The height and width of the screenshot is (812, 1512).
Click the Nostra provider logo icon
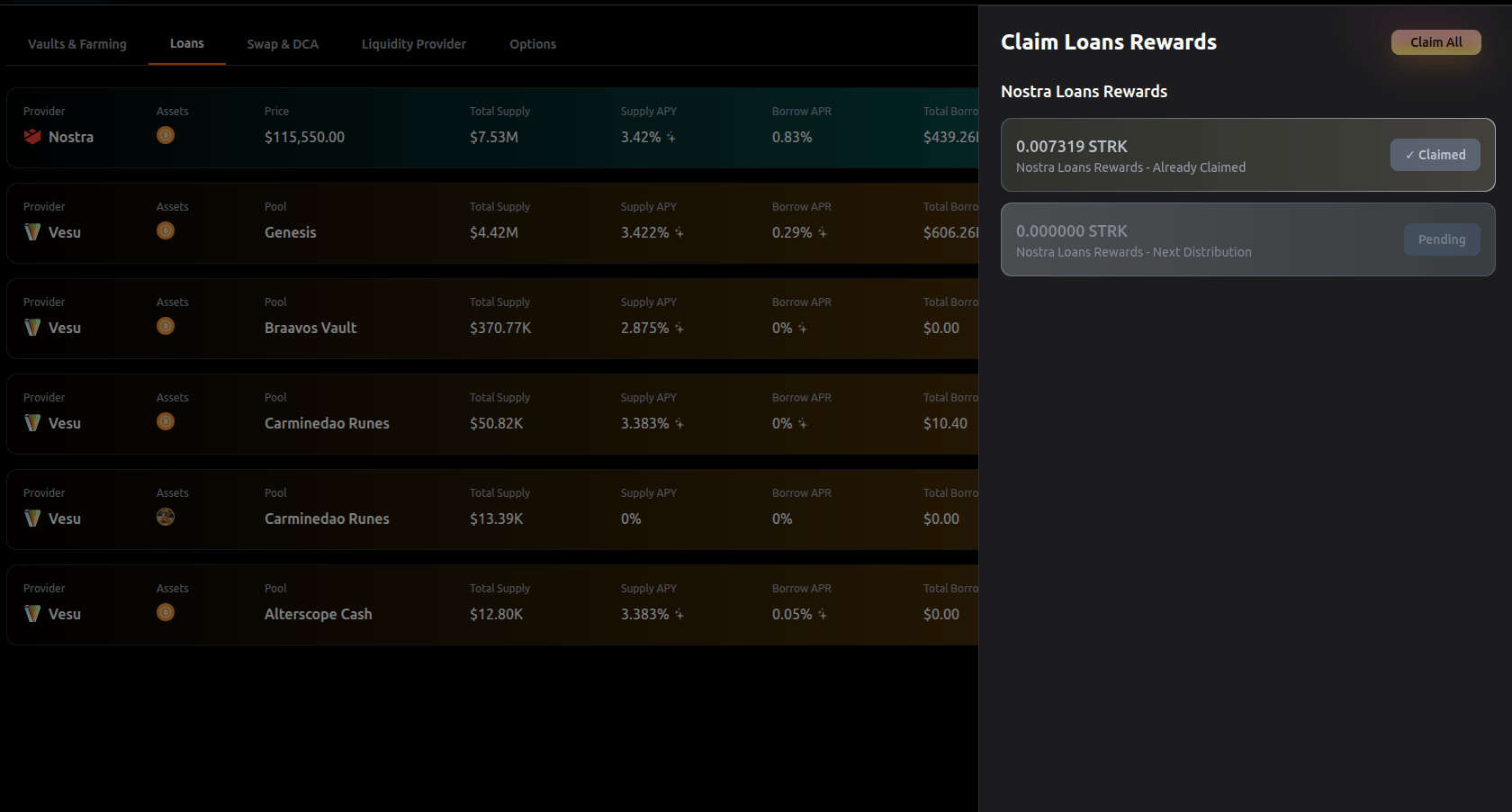[32, 137]
